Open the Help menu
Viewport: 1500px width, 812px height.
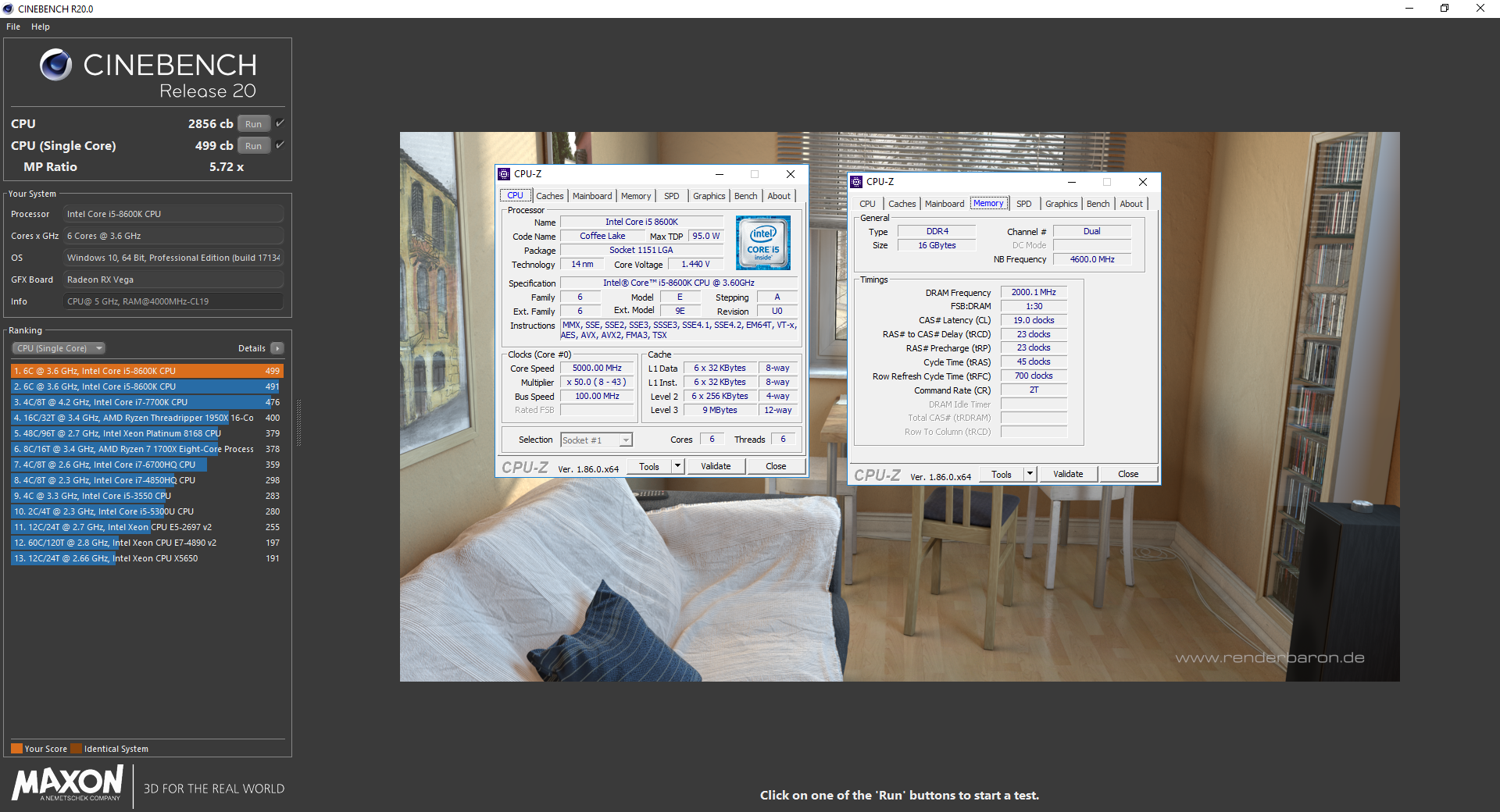(41, 27)
